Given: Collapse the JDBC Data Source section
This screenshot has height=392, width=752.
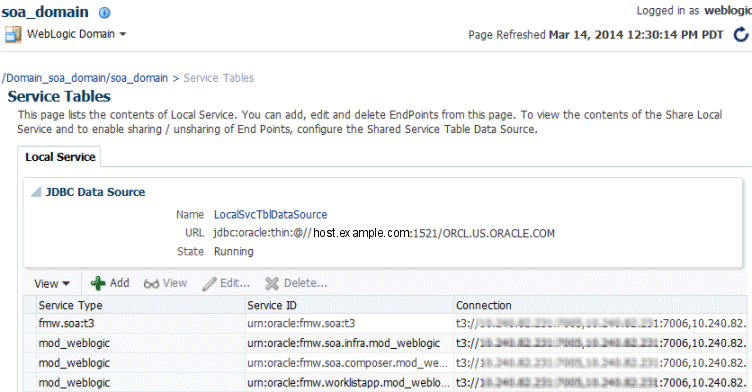Looking at the screenshot, I should point(36,192).
